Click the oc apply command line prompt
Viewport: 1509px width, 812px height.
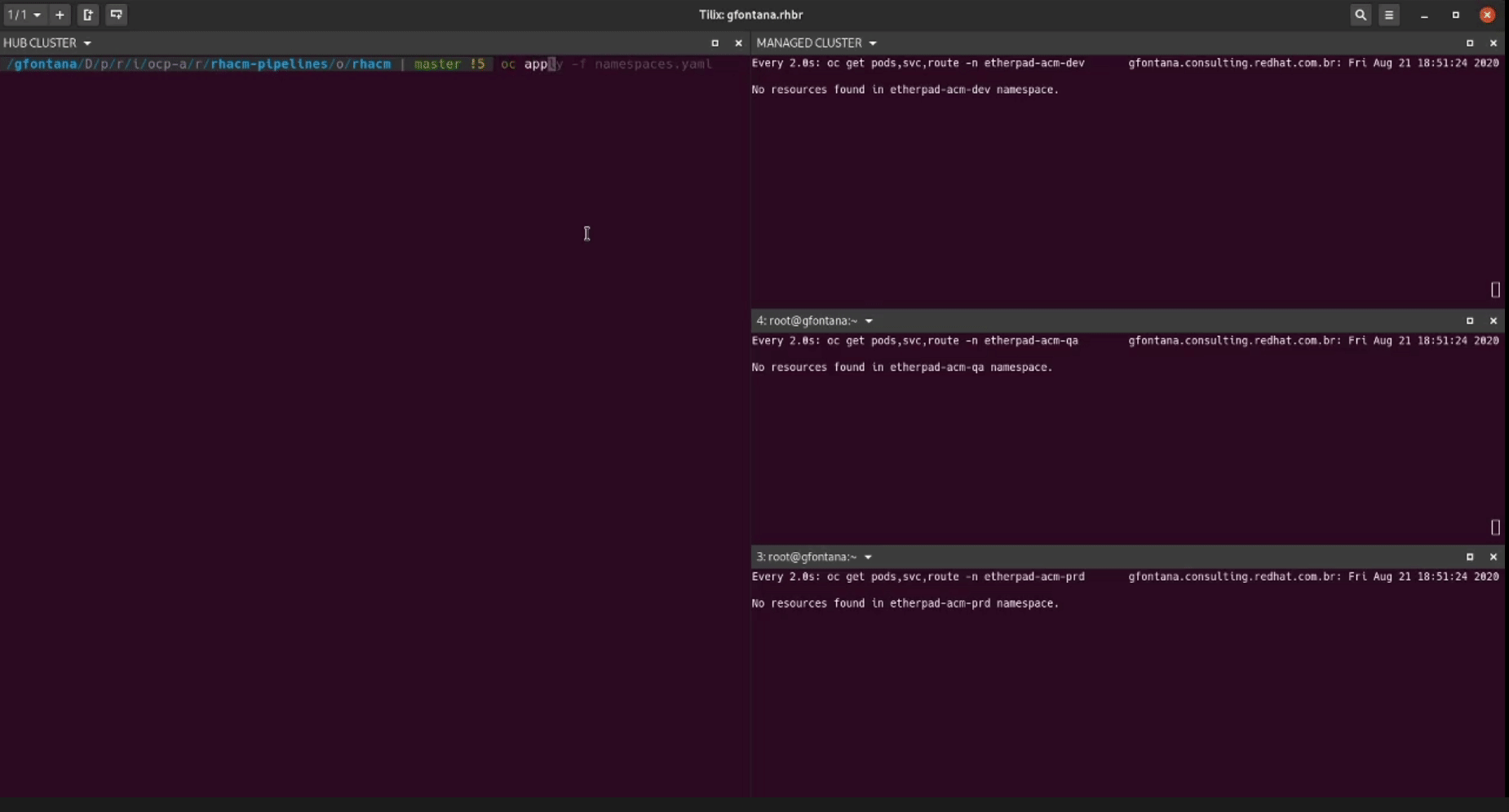point(605,64)
